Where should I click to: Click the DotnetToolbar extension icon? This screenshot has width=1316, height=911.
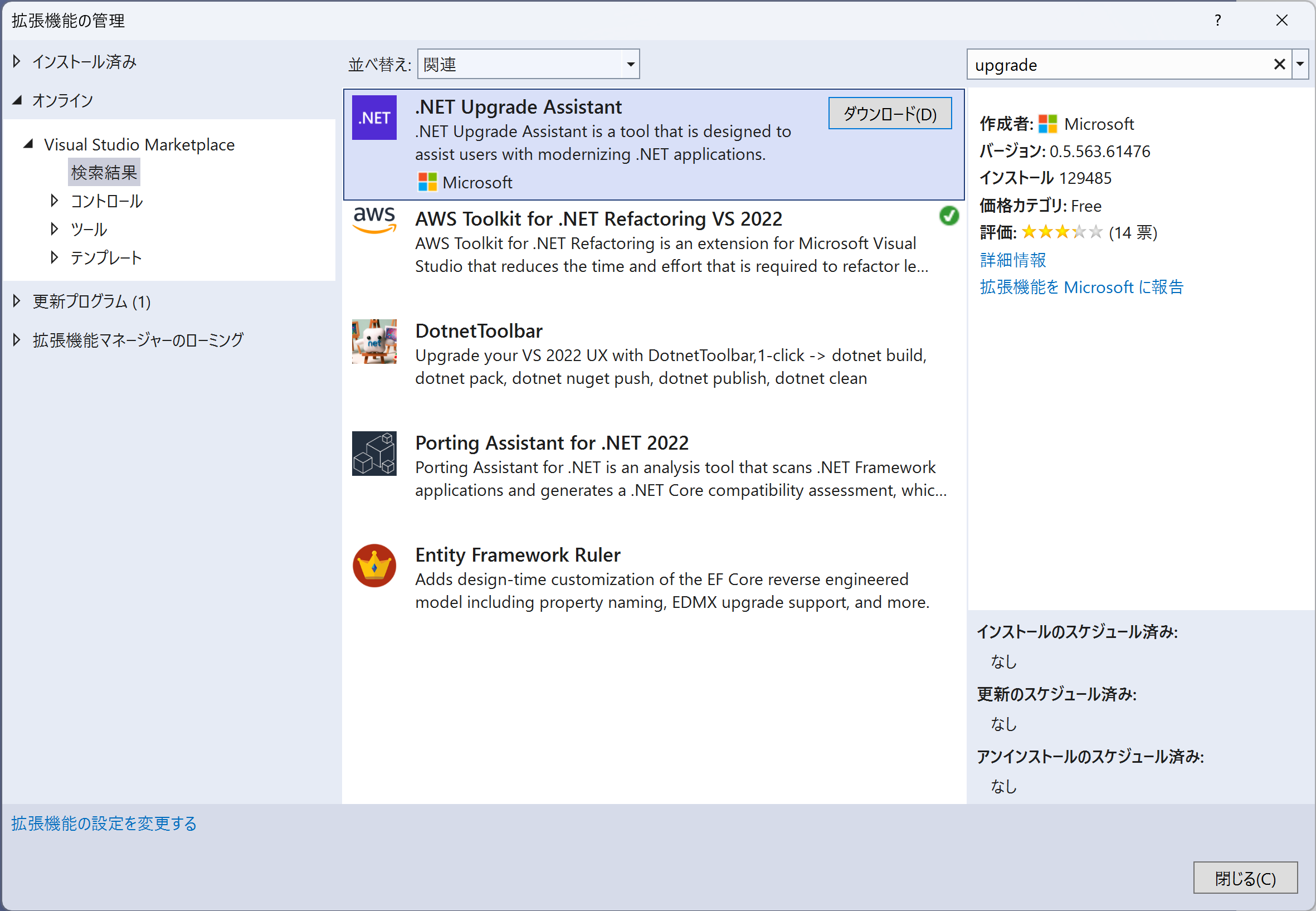374,342
